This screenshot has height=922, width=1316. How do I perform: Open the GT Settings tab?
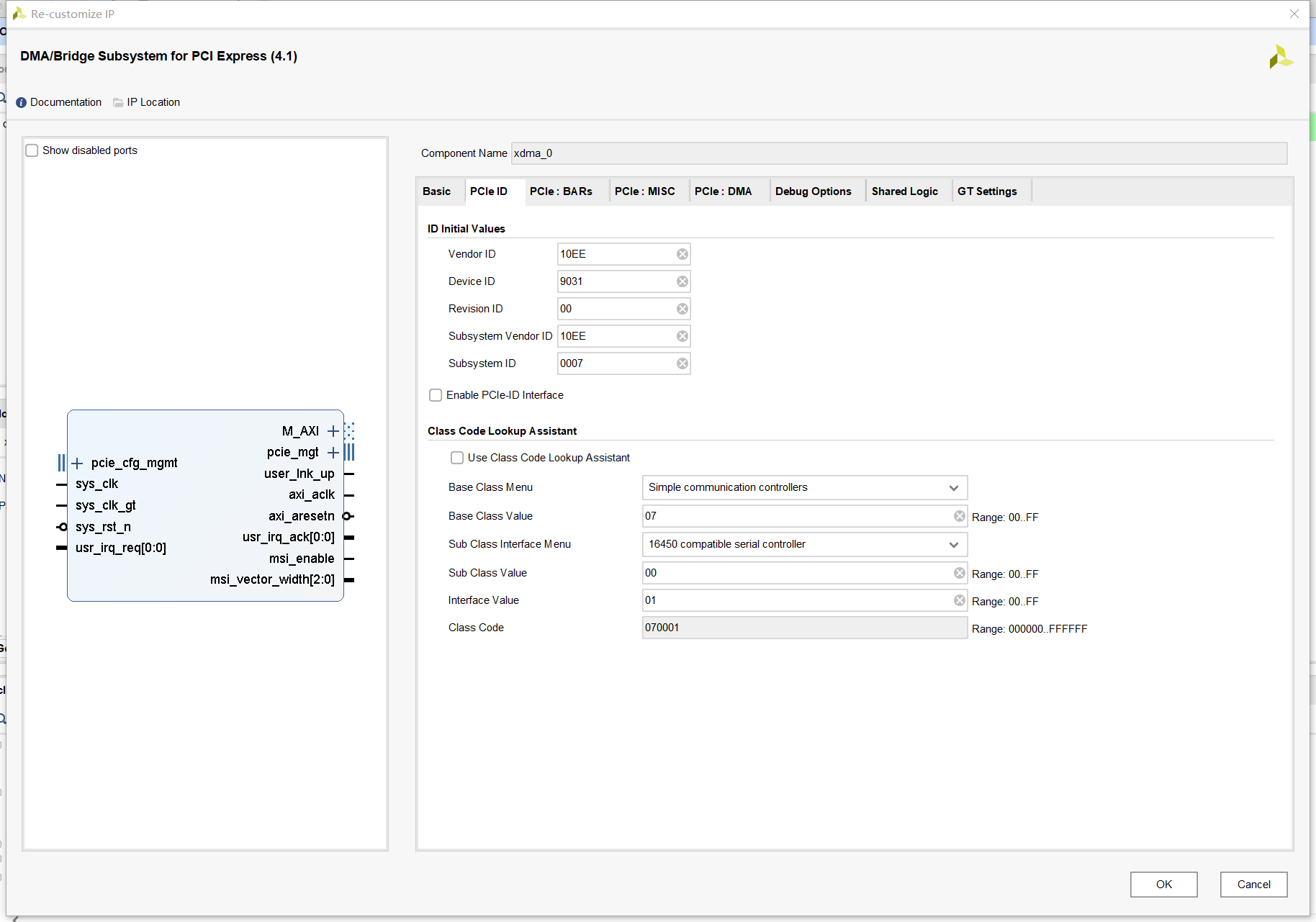tap(986, 191)
